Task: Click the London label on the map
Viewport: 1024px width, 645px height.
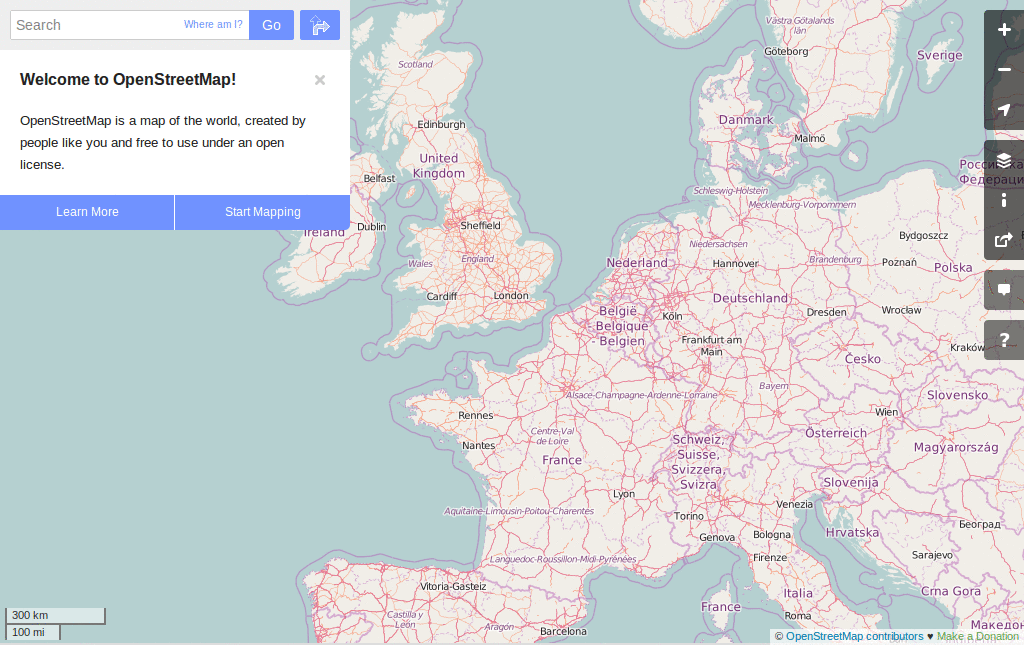Action: coord(511,295)
